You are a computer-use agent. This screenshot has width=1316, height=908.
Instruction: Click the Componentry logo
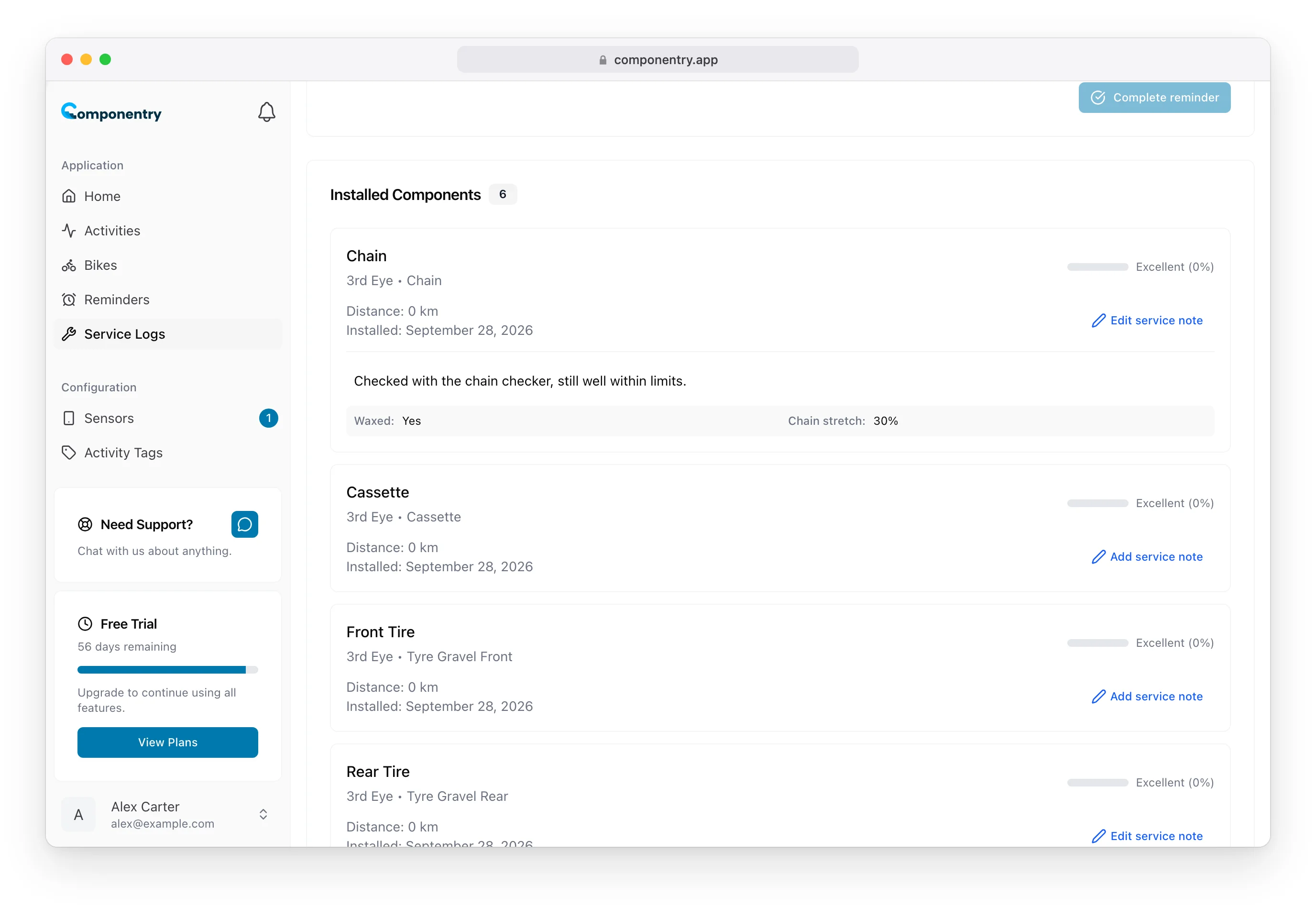click(111, 112)
